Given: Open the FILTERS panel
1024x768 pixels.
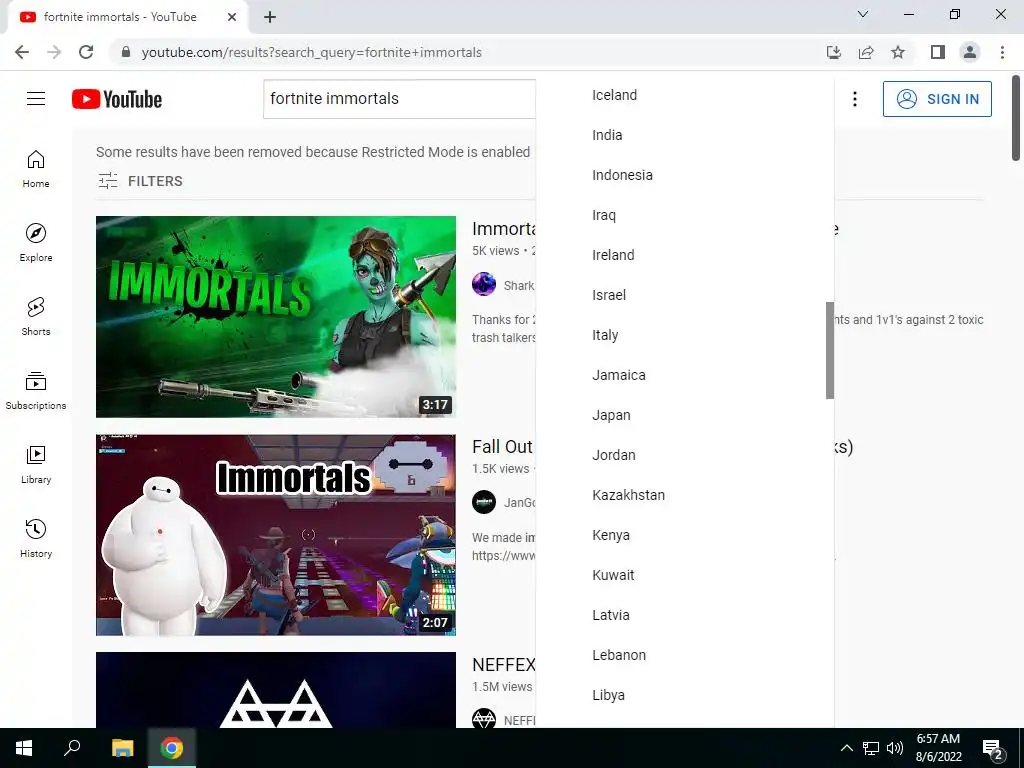Looking at the screenshot, I should tap(140, 181).
